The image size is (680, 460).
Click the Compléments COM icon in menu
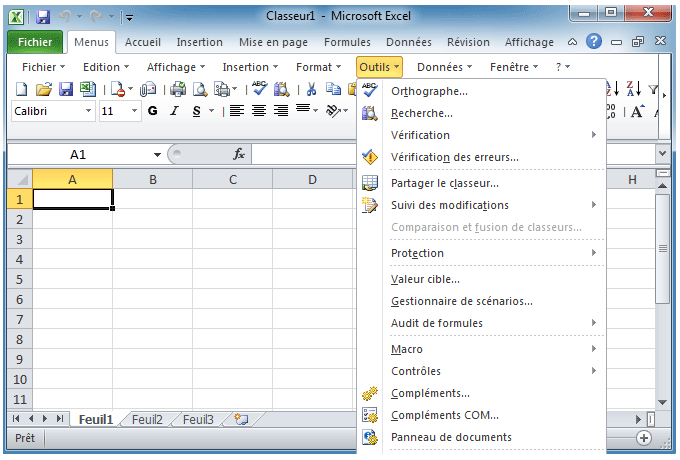click(370, 415)
